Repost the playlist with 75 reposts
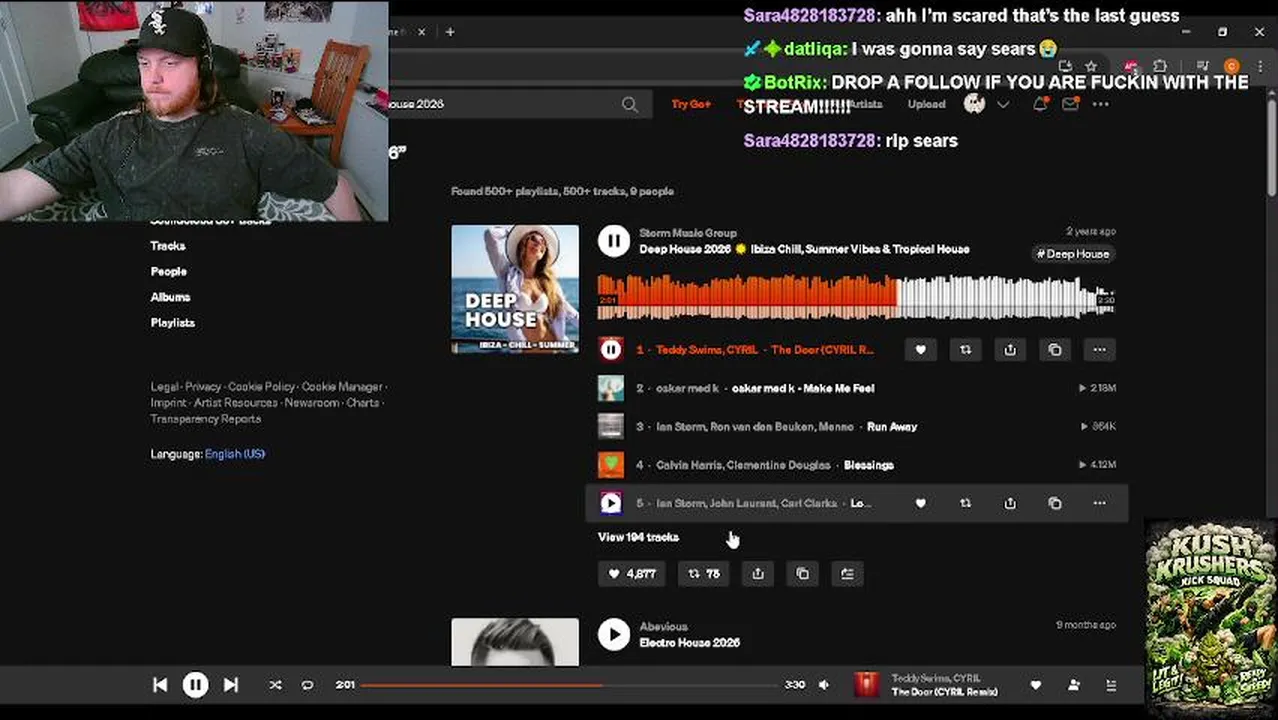 [x=704, y=574]
